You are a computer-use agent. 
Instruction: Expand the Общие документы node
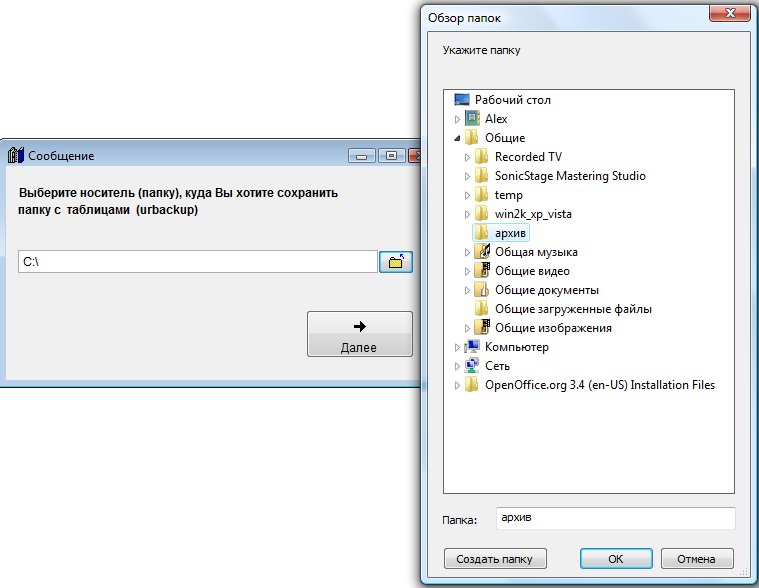click(x=467, y=290)
